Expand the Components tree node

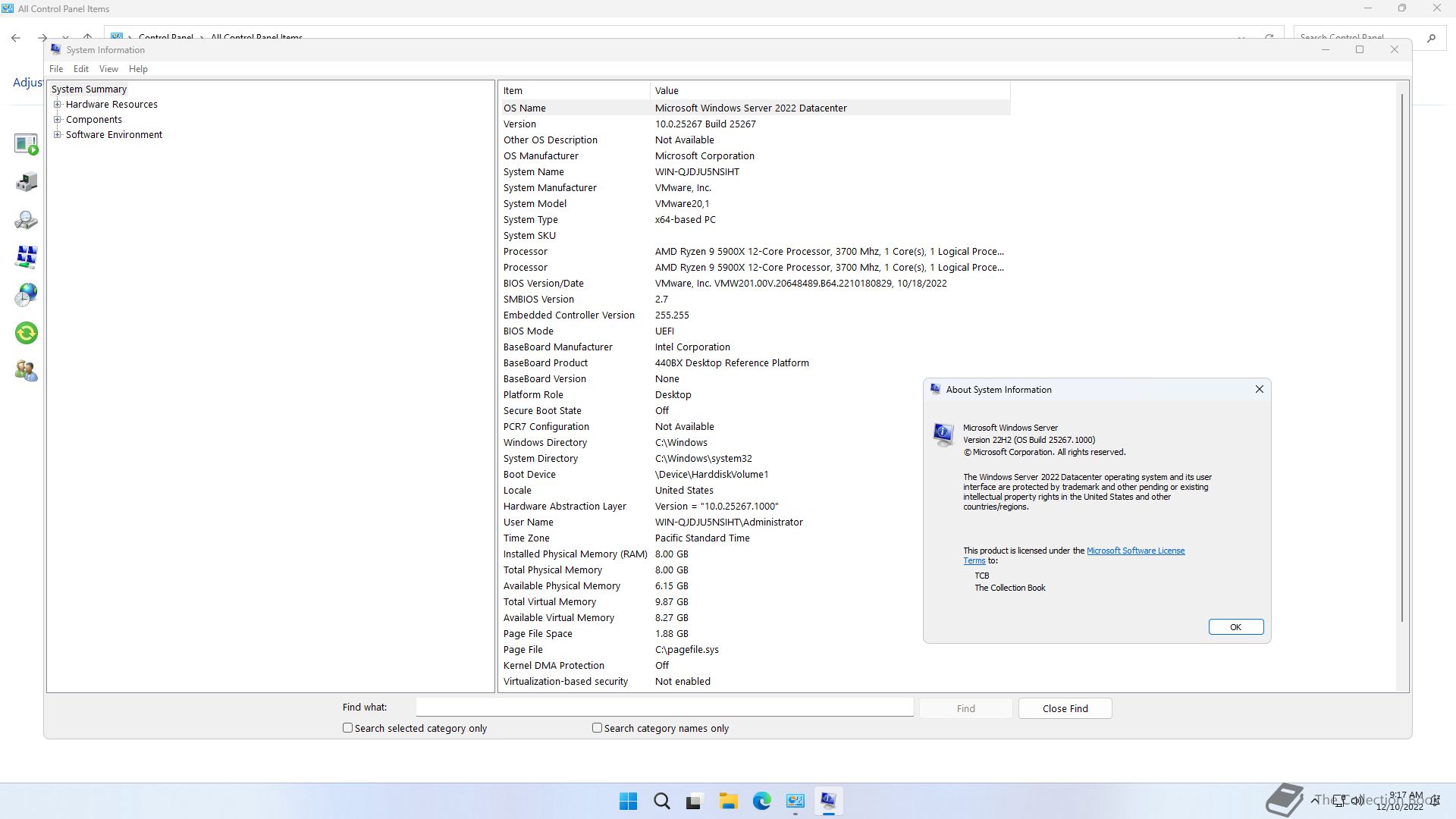[x=58, y=120]
